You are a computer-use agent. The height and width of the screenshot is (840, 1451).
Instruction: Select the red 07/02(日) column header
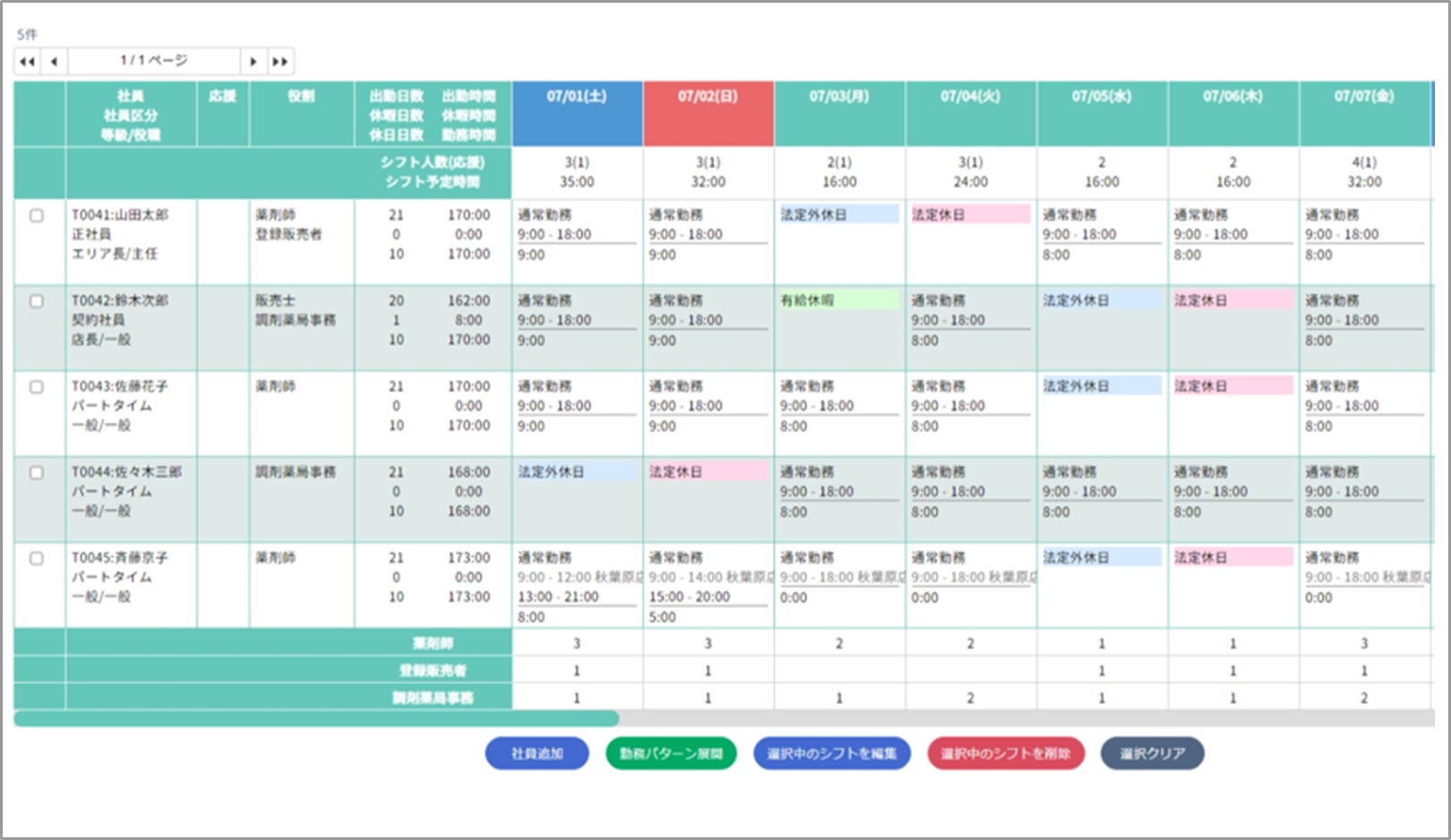coord(708,114)
